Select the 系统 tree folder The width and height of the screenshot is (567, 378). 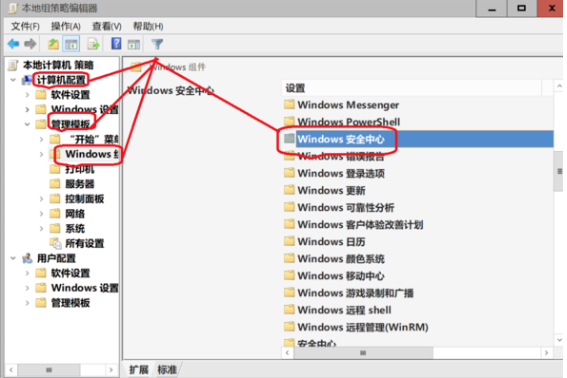pos(75,229)
